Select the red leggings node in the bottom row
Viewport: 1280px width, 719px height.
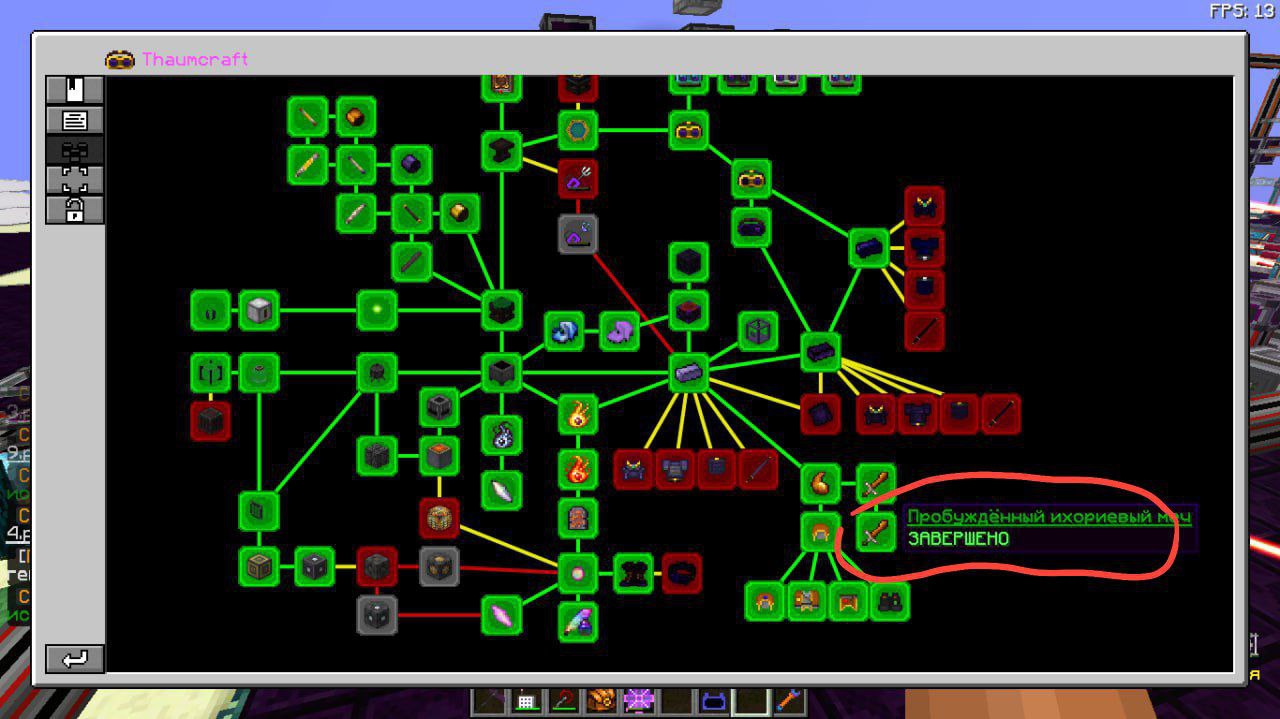(848, 601)
